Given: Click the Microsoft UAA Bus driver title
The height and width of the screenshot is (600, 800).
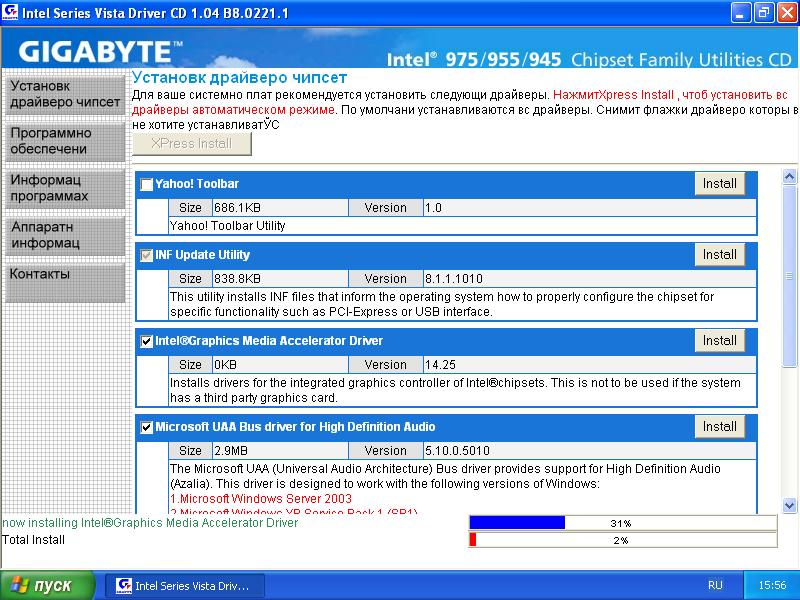Looking at the screenshot, I should click(x=295, y=427).
